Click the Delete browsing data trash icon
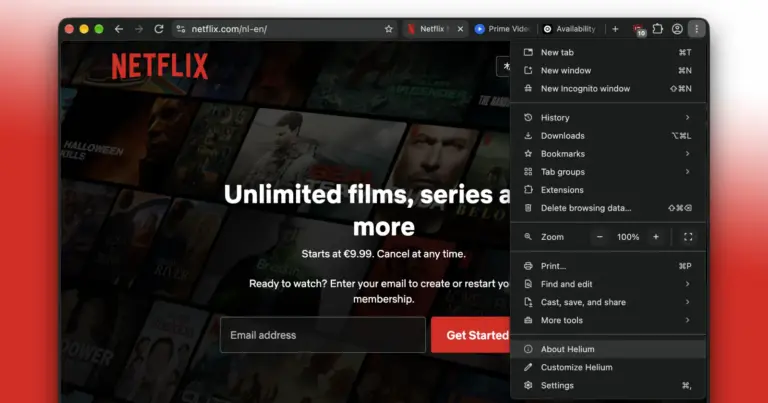 [528, 208]
